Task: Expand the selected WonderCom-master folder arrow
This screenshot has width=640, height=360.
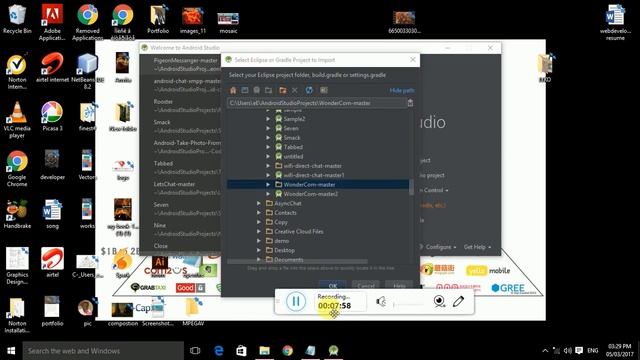Action: pyautogui.click(x=268, y=184)
